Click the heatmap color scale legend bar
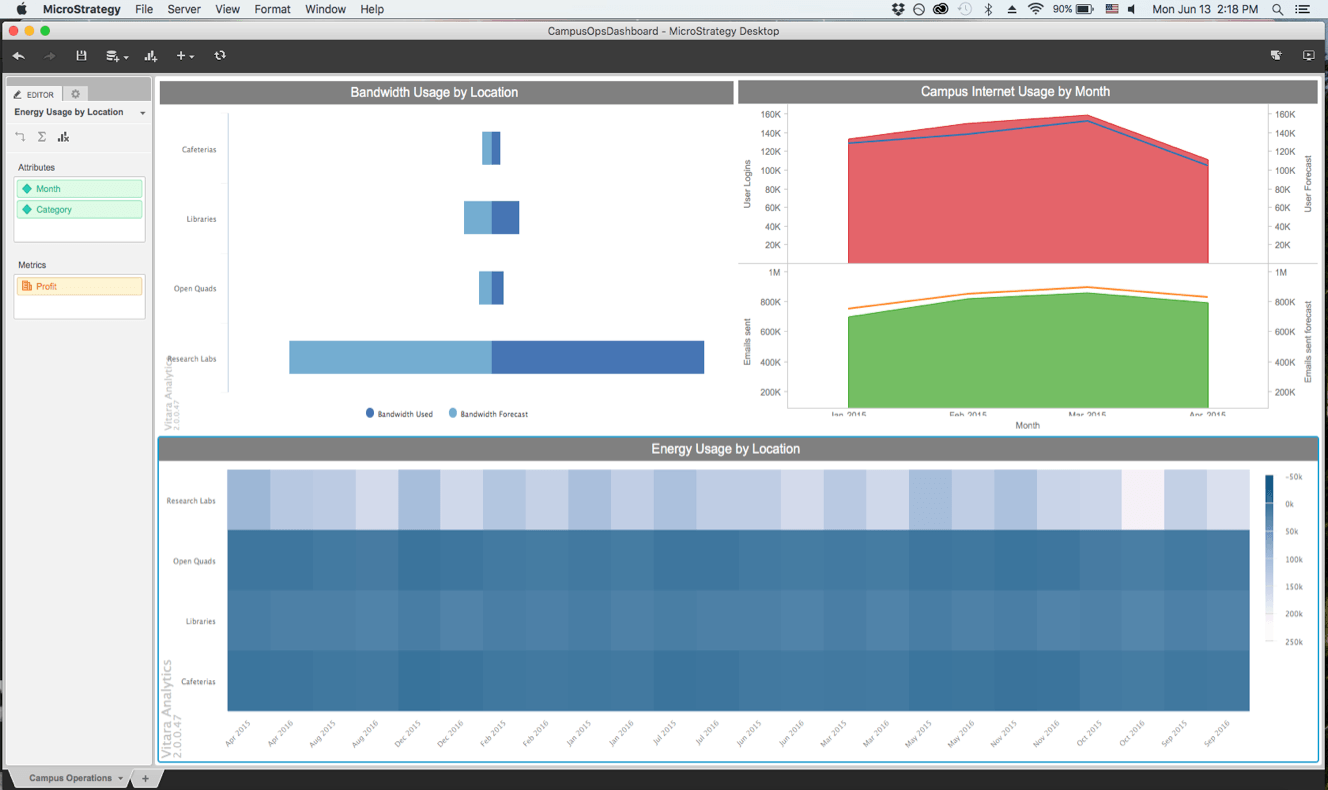 (x=1270, y=558)
